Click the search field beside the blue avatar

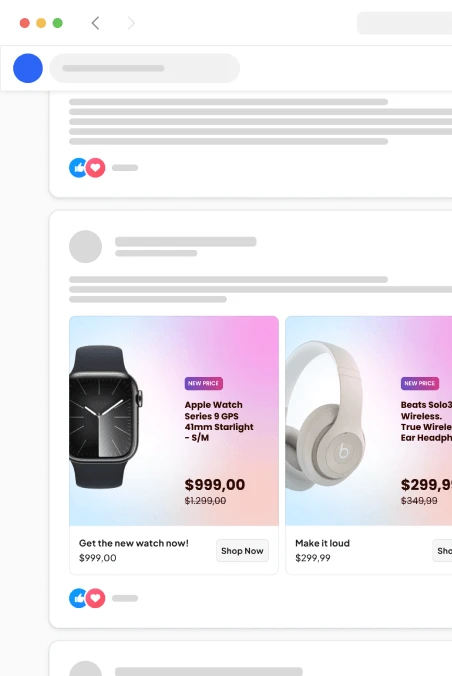(x=144, y=68)
